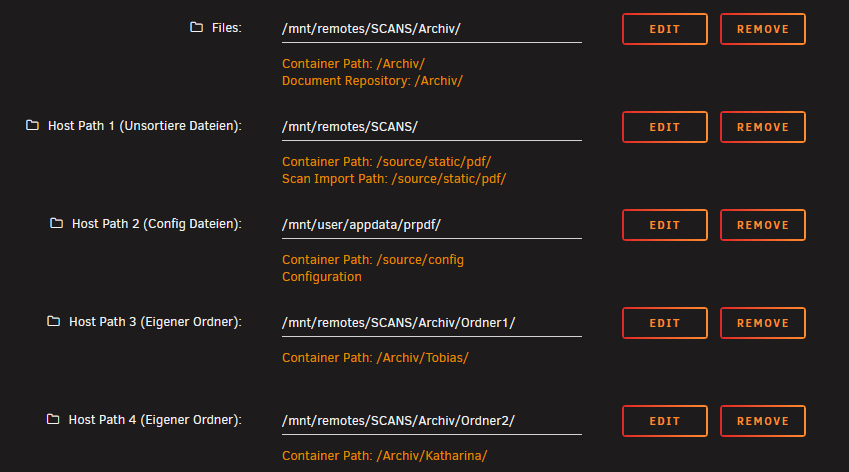Click the folder icon beside Files label

(196, 27)
